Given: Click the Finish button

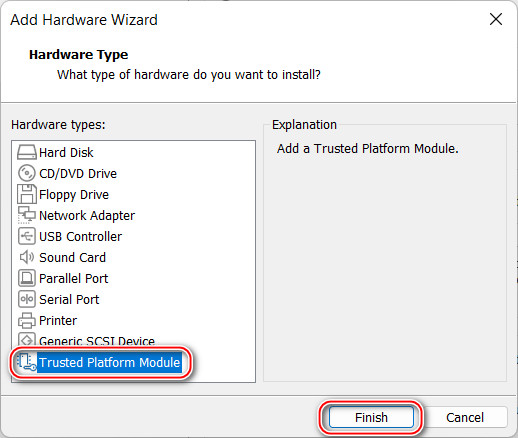Looking at the screenshot, I should [371, 417].
